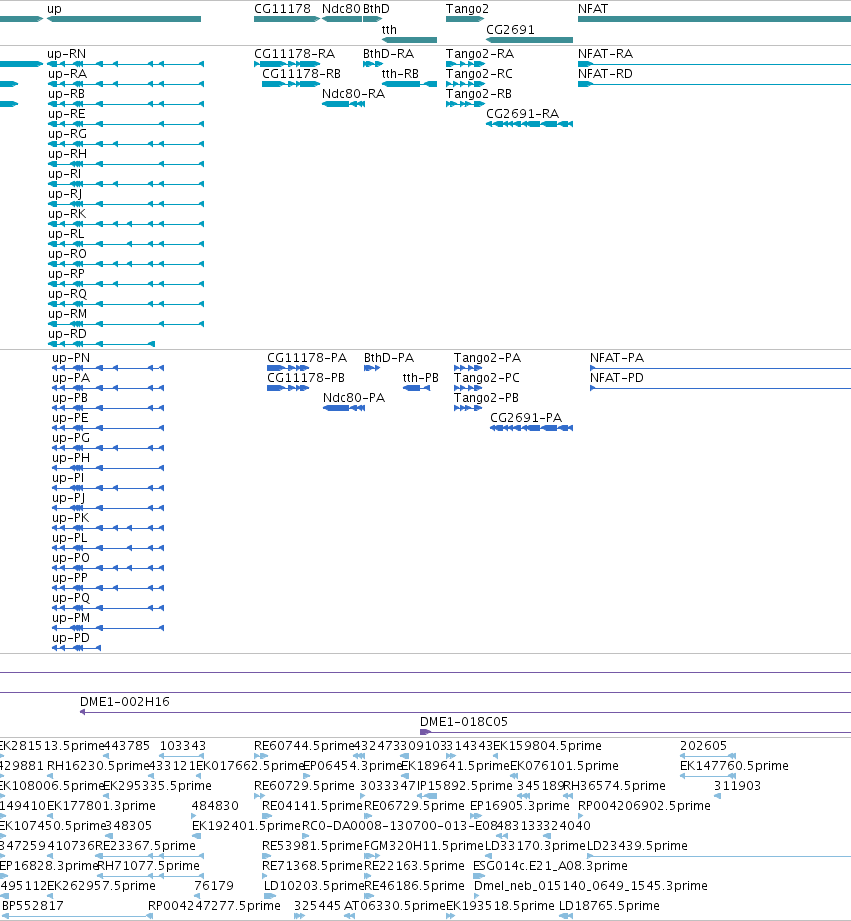
Task: Select polypeptide up-PQ
Action: pyautogui.click(x=108, y=608)
